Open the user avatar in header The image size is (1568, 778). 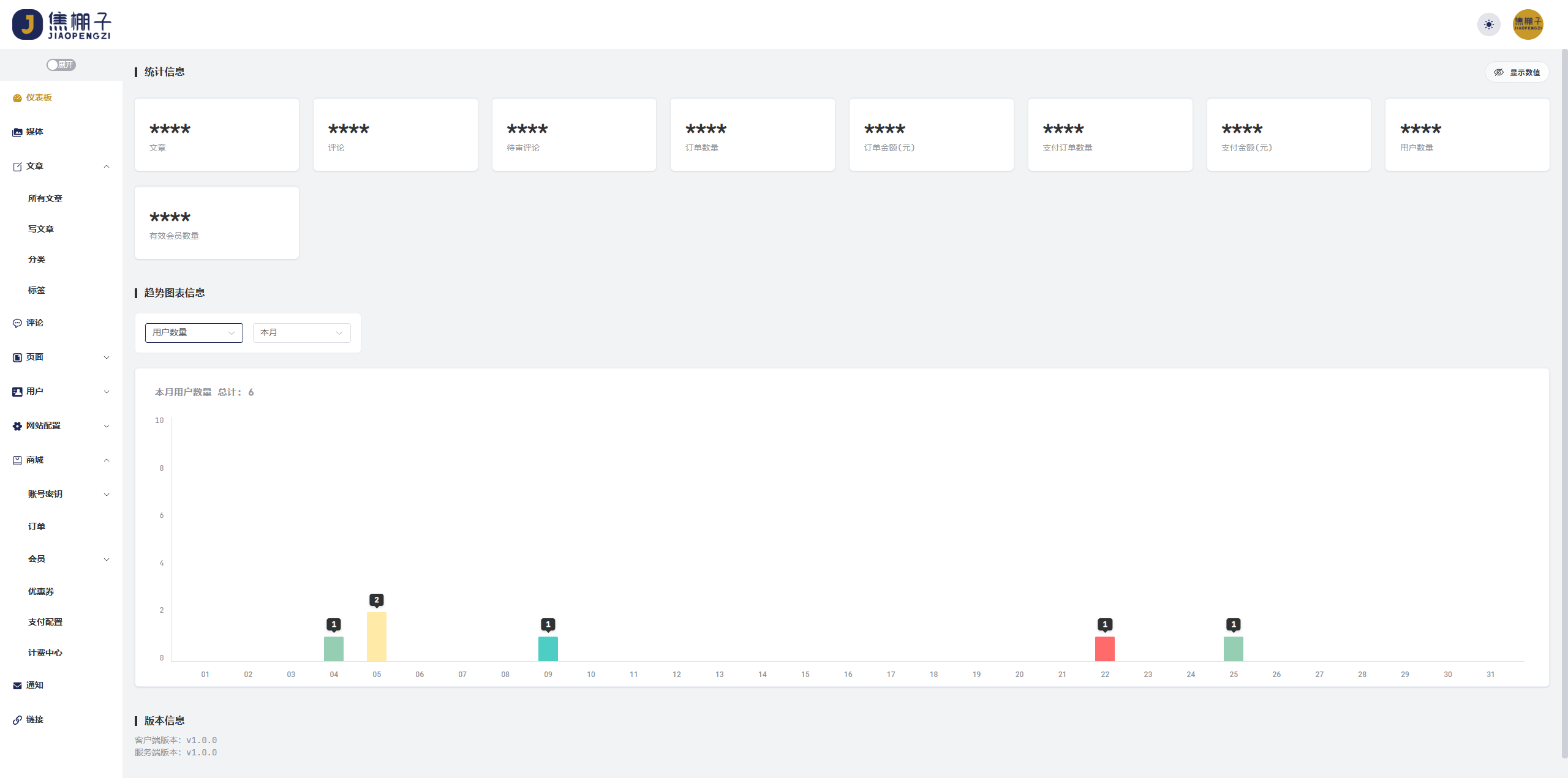[x=1528, y=24]
